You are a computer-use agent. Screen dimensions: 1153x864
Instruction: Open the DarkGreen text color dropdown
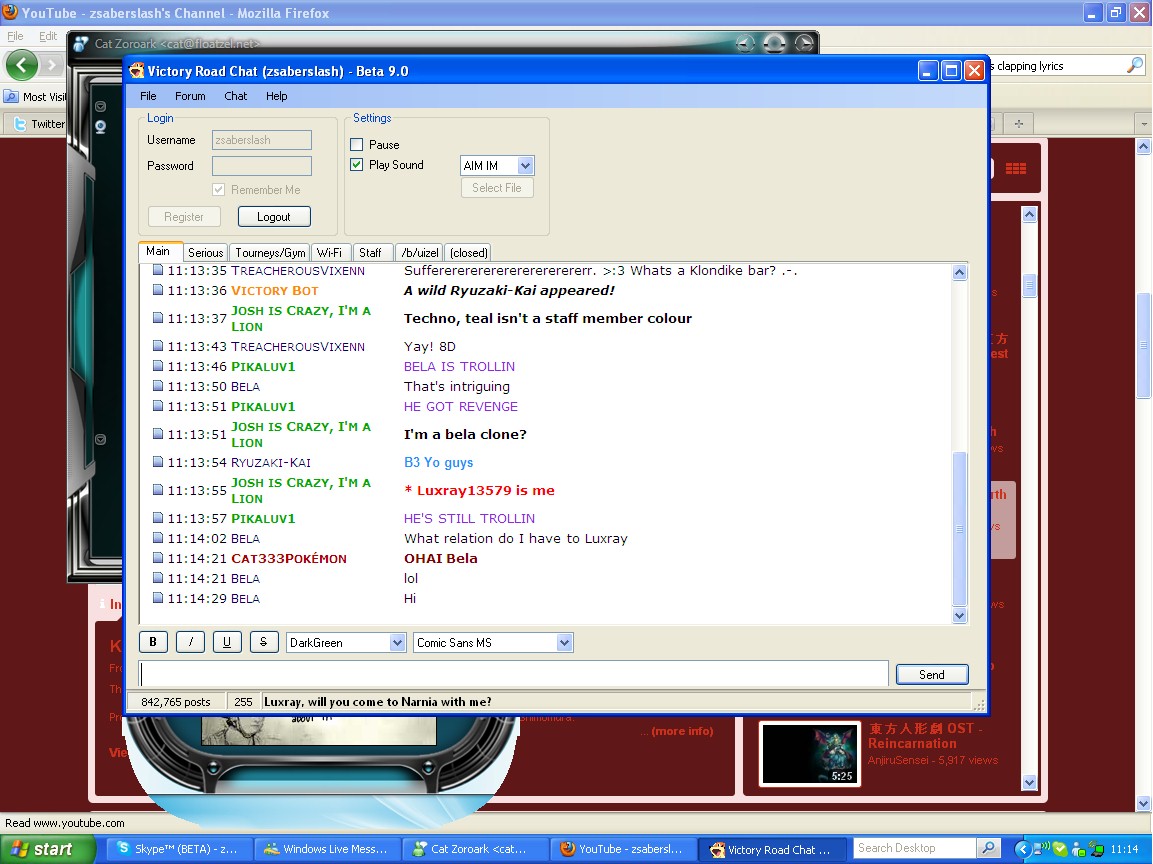pyautogui.click(x=396, y=643)
